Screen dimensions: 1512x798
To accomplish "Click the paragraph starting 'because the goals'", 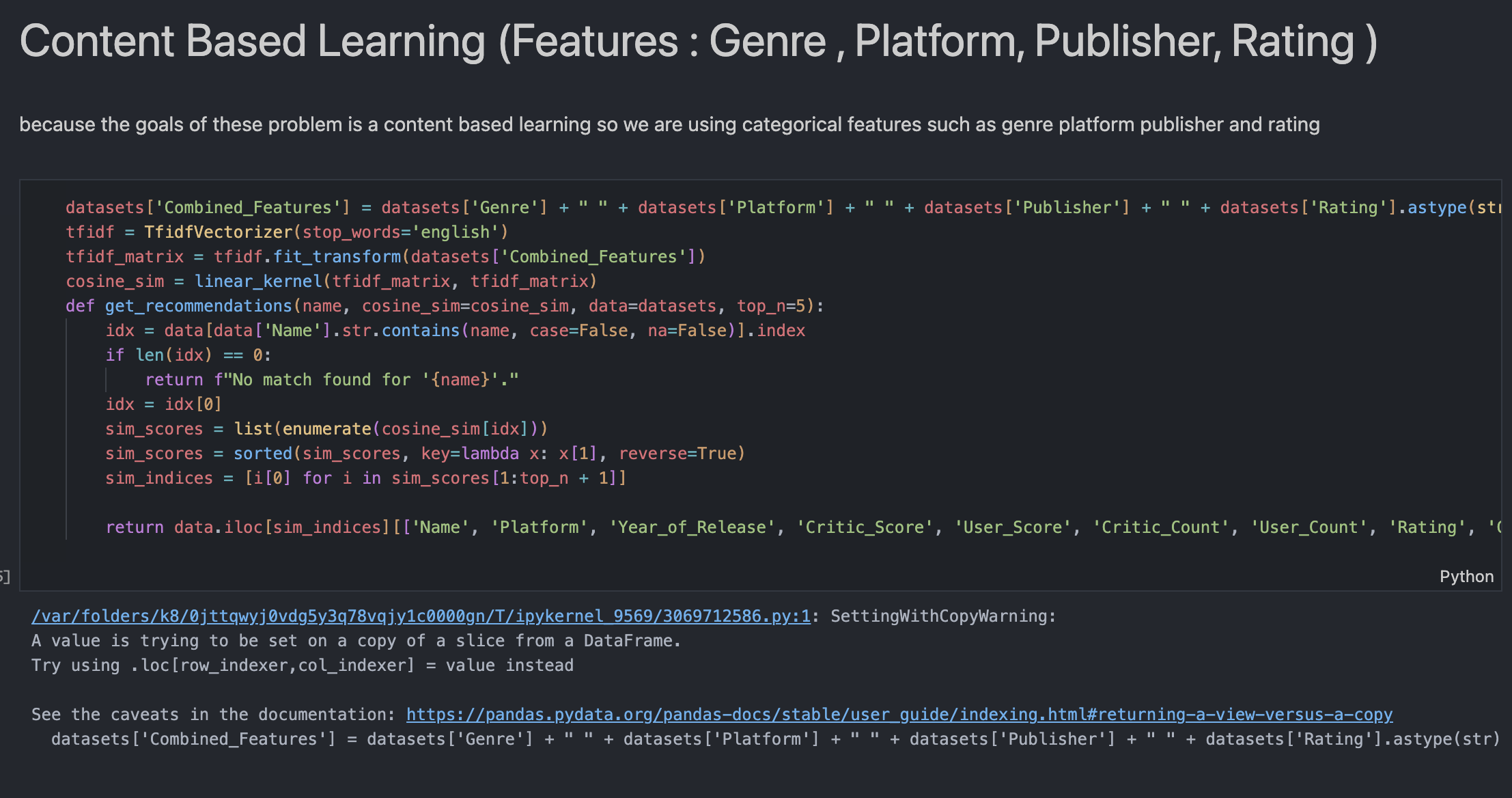I will (x=669, y=125).
